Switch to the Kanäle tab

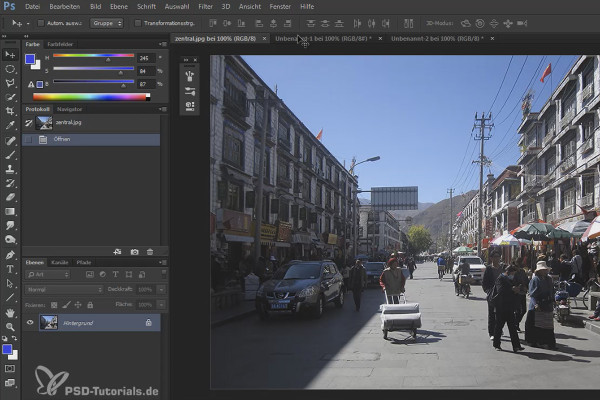click(x=60, y=263)
